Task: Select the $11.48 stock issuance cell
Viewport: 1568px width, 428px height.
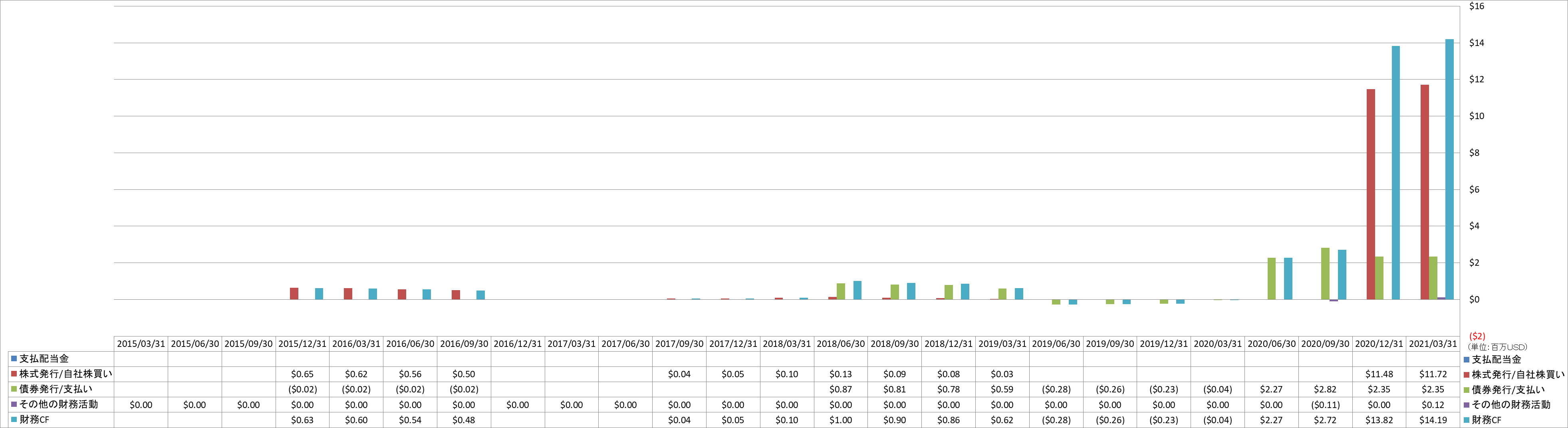Action: (1379, 374)
